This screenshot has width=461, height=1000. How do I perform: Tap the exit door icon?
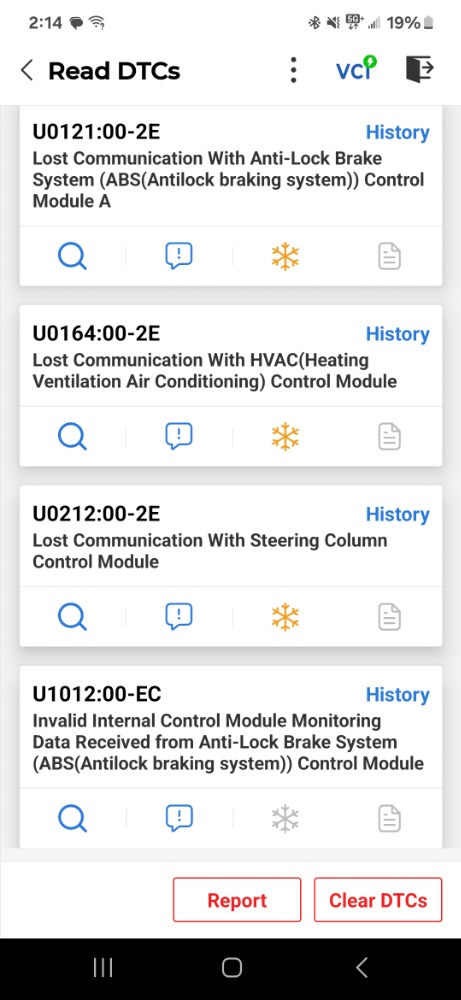click(420, 69)
